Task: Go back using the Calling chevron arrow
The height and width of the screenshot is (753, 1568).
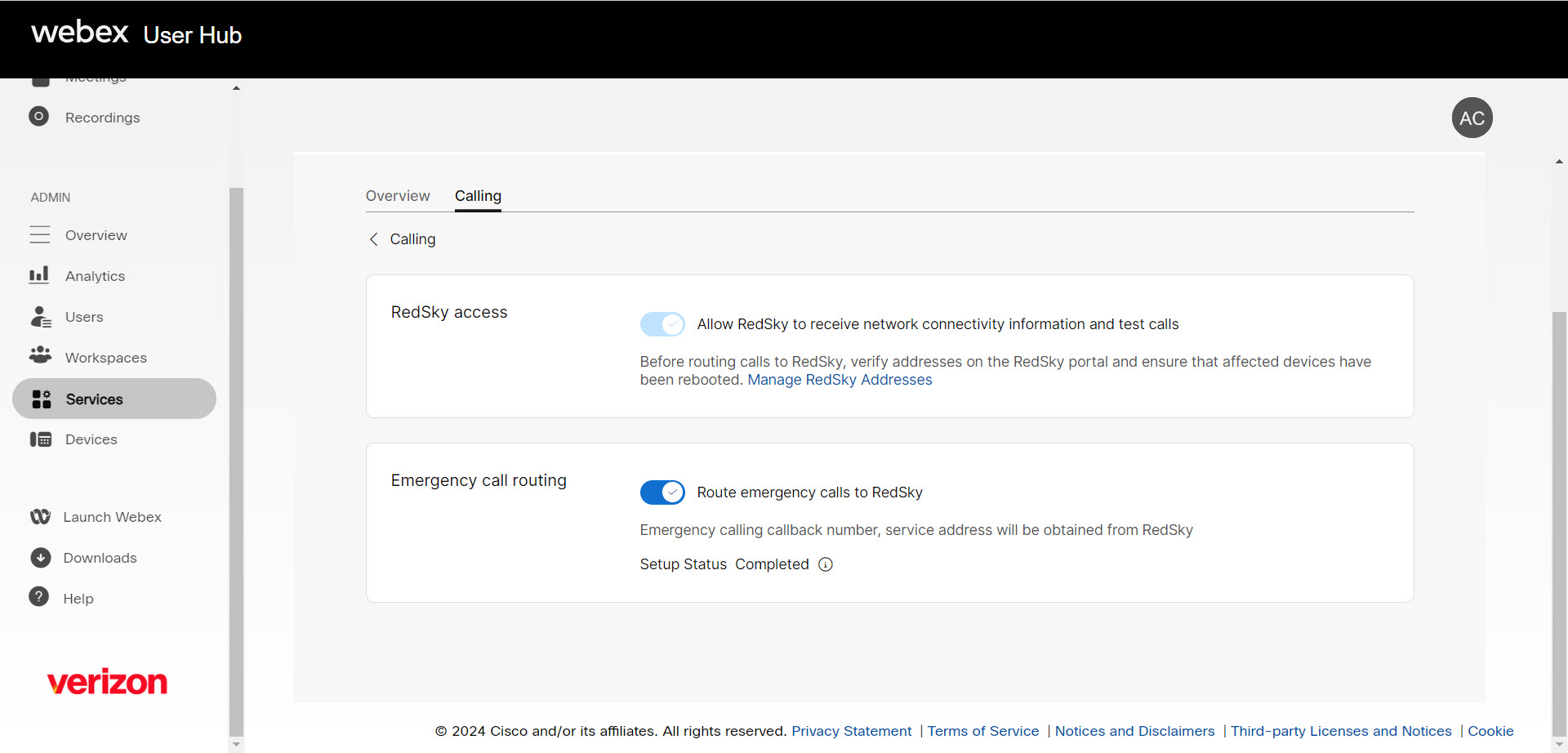Action: pyautogui.click(x=373, y=239)
